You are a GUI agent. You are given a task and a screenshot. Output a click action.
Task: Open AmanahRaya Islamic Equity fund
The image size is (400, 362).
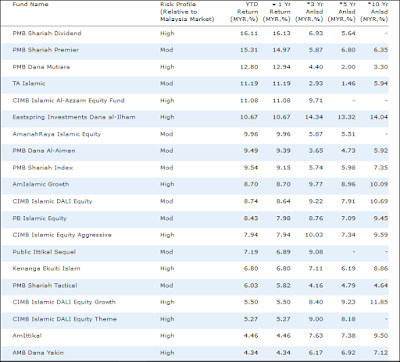coord(57,134)
